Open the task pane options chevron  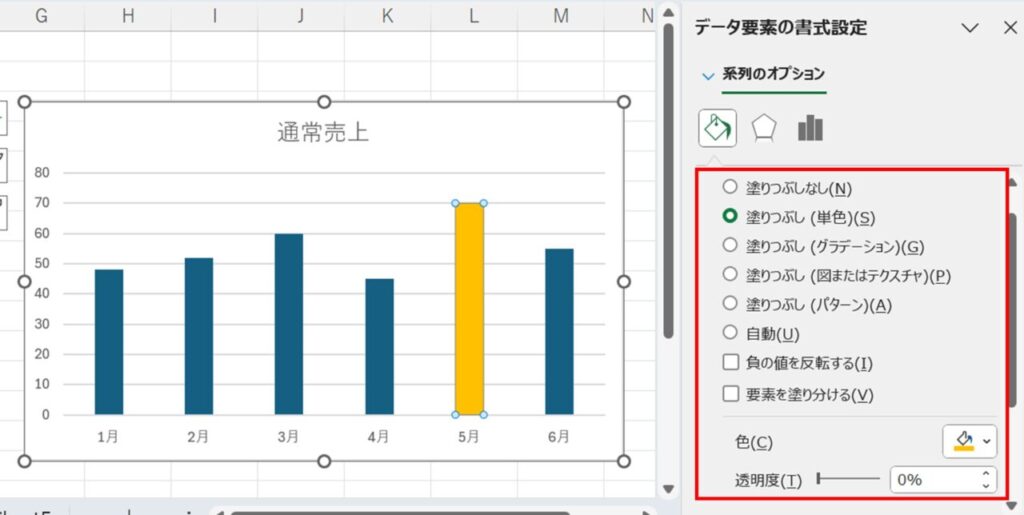coord(970,28)
